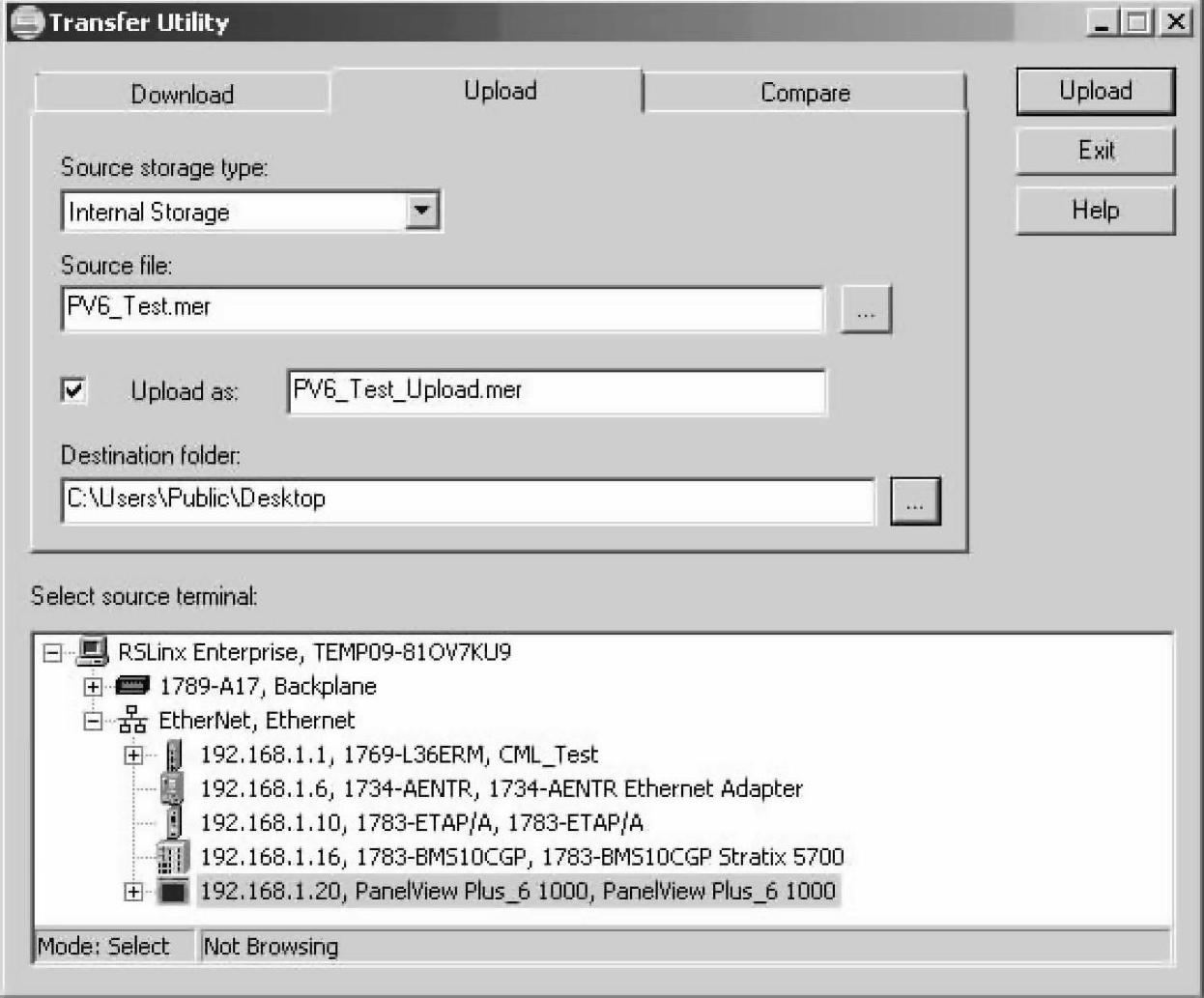Click the 1769-L36ERM controller icon
Screen dimensions: 1204x998
tap(174, 755)
